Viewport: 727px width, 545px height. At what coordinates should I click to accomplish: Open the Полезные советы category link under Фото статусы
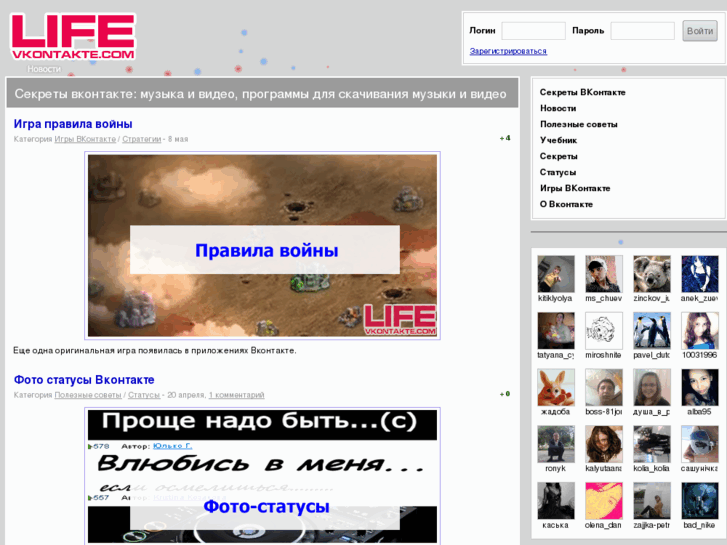point(88,395)
